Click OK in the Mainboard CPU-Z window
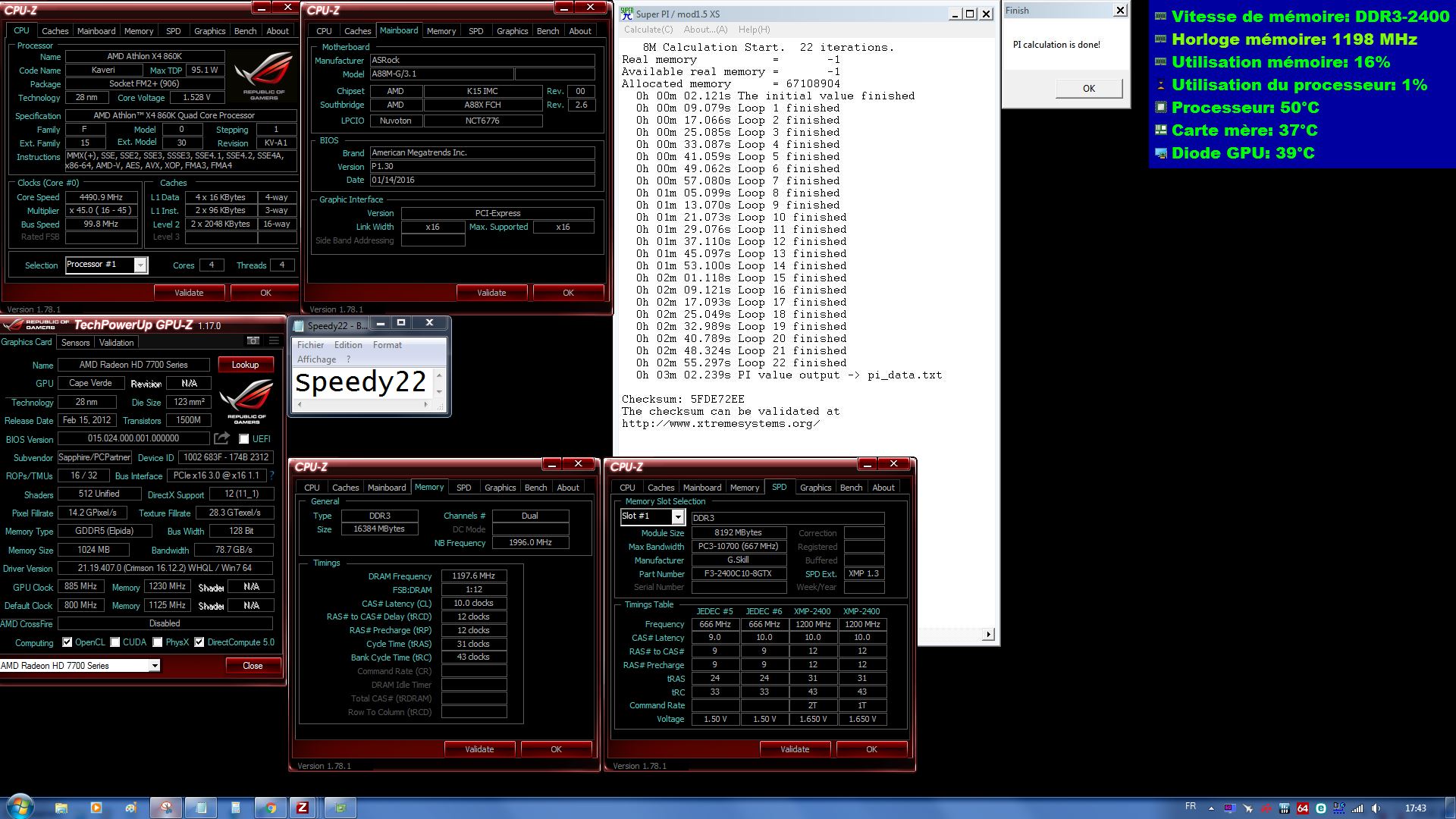Viewport: 1456px width, 819px height. [x=568, y=293]
